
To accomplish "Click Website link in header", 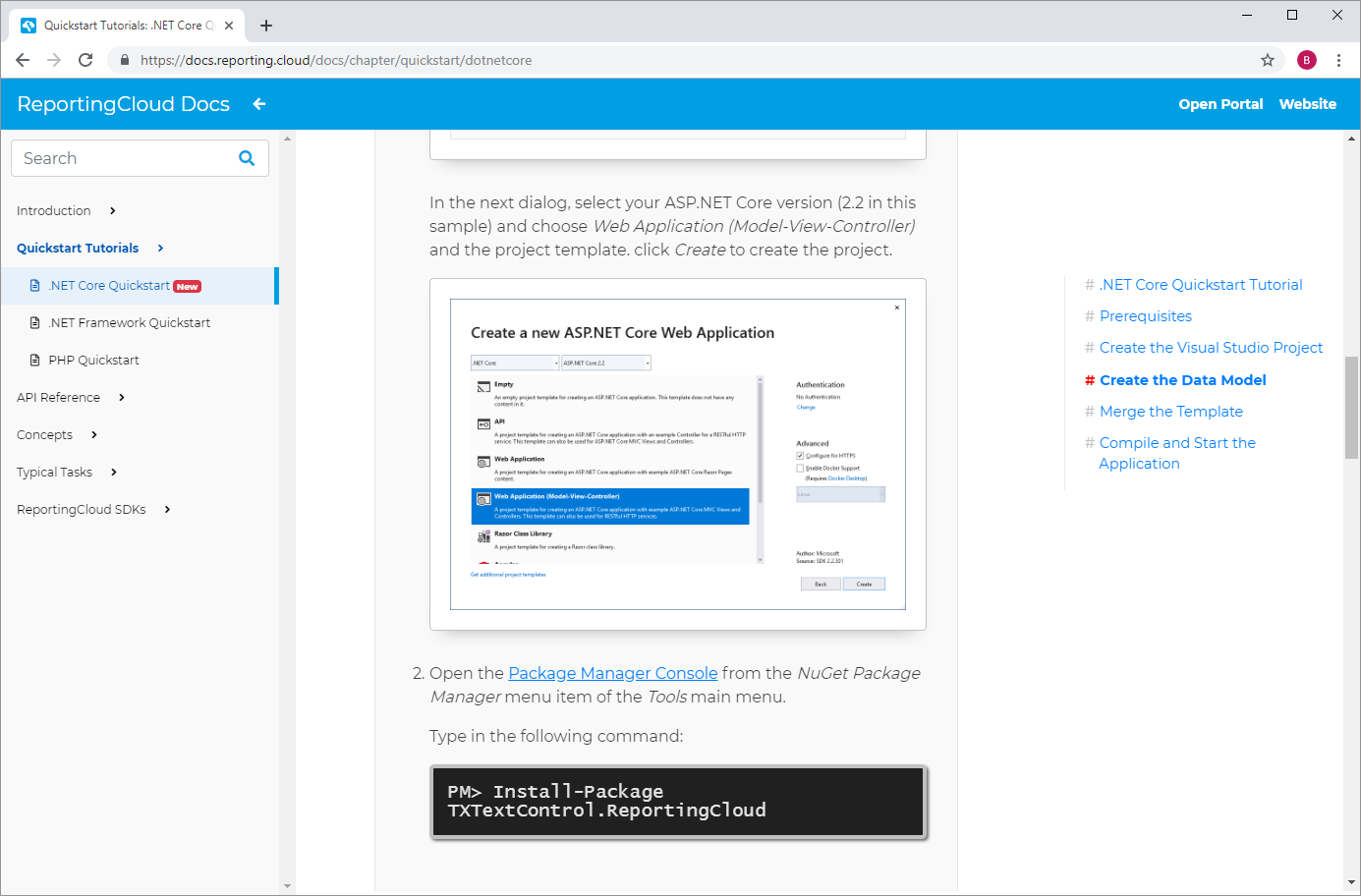I will click(x=1307, y=104).
